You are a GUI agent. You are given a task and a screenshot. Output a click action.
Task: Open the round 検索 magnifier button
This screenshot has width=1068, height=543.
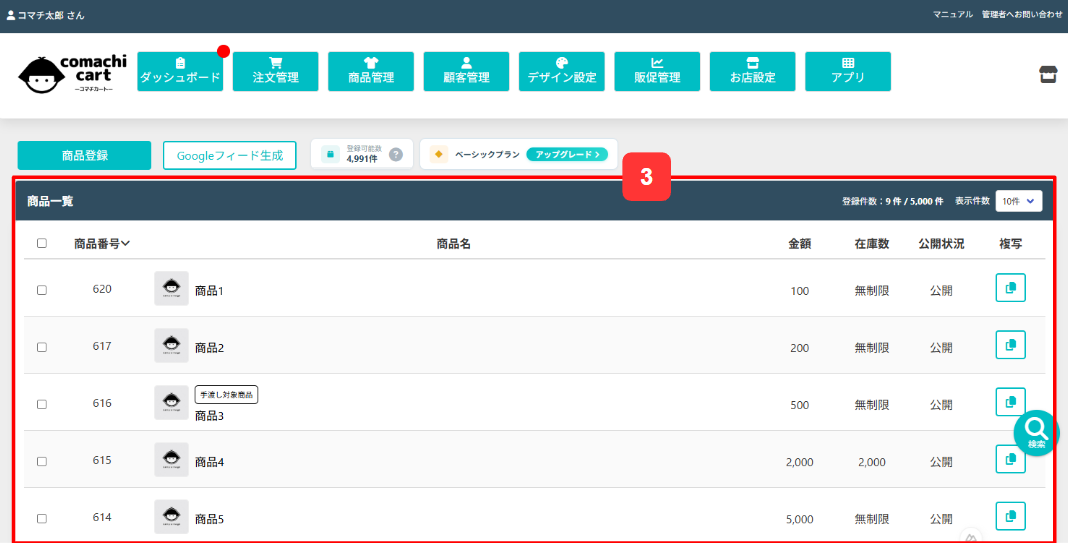click(x=1036, y=433)
